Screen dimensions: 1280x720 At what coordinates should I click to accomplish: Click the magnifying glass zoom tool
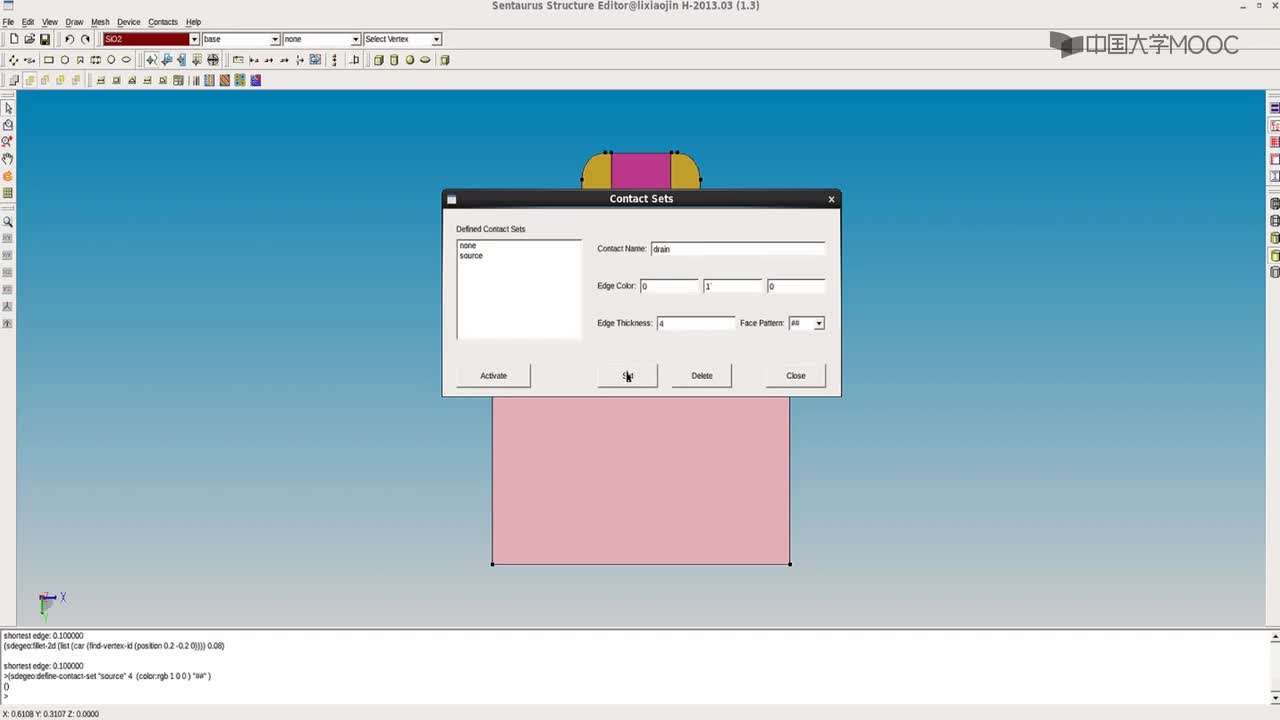tap(8, 222)
